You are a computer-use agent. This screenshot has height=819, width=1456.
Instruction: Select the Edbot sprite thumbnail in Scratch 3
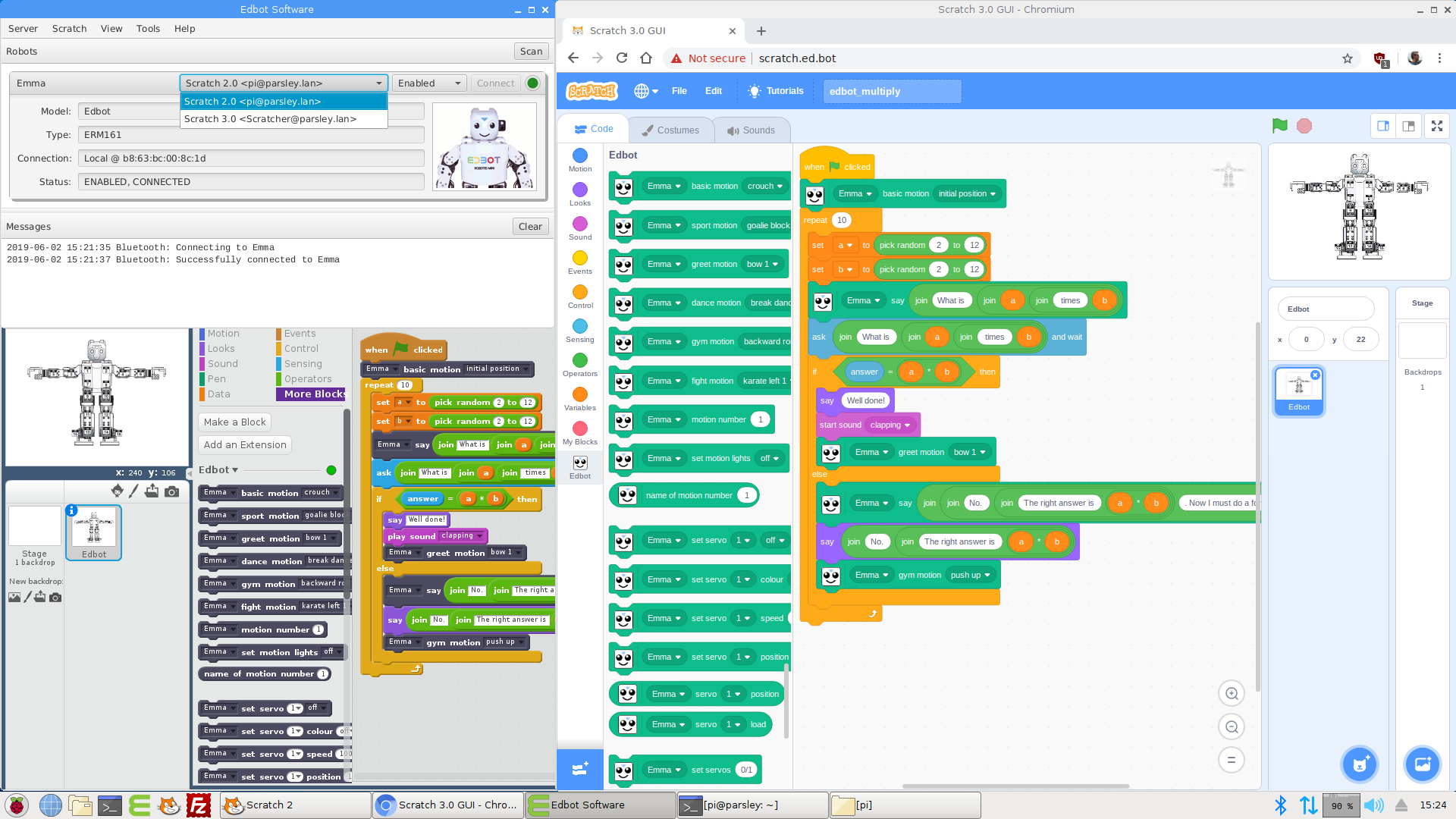pyautogui.click(x=1299, y=391)
